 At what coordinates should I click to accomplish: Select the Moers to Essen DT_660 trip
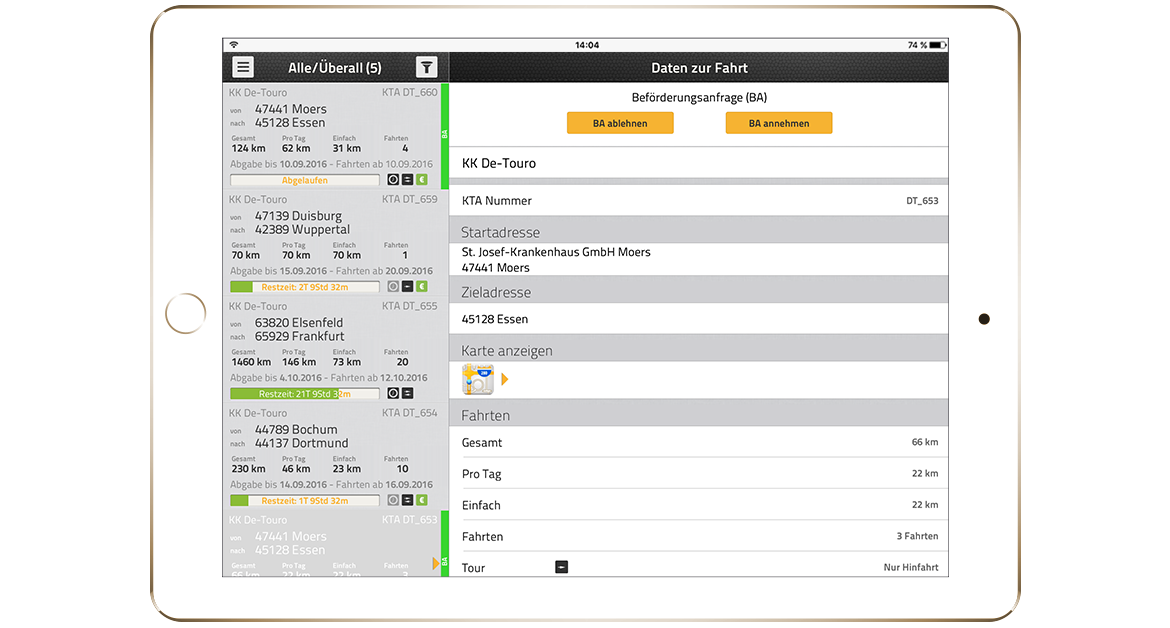[332, 136]
